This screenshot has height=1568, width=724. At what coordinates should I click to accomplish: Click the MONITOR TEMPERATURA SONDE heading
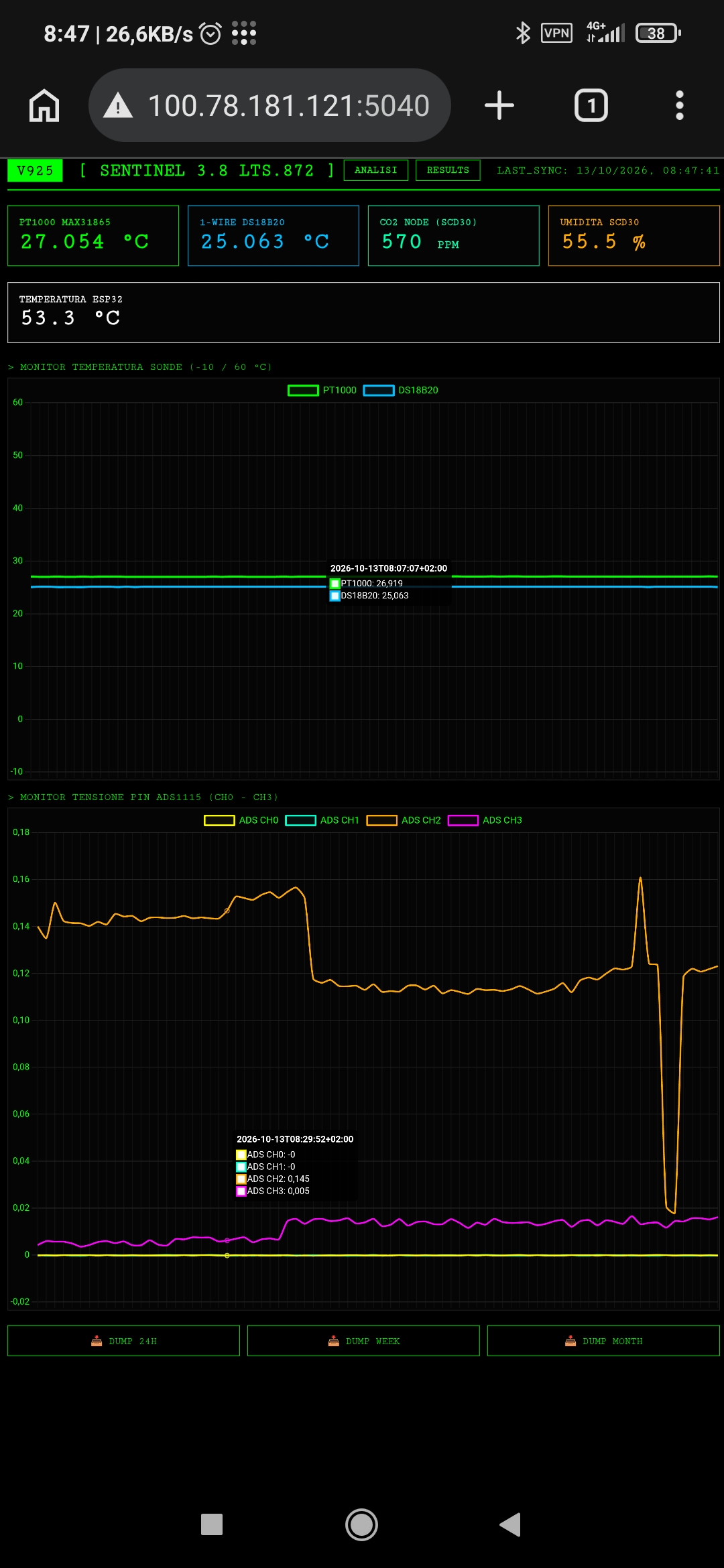[x=139, y=367]
